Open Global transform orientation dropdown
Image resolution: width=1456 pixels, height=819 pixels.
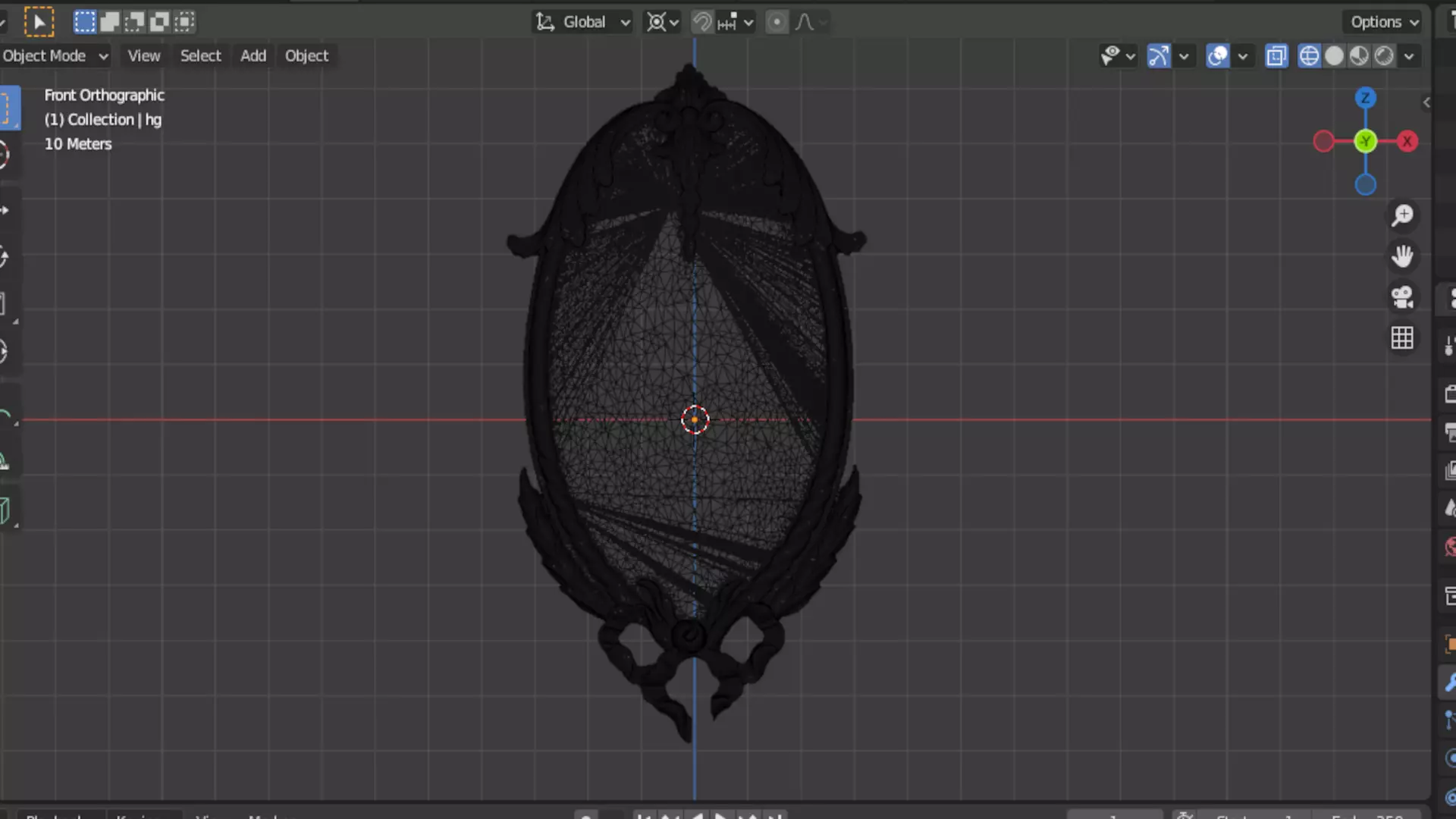(583, 22)
